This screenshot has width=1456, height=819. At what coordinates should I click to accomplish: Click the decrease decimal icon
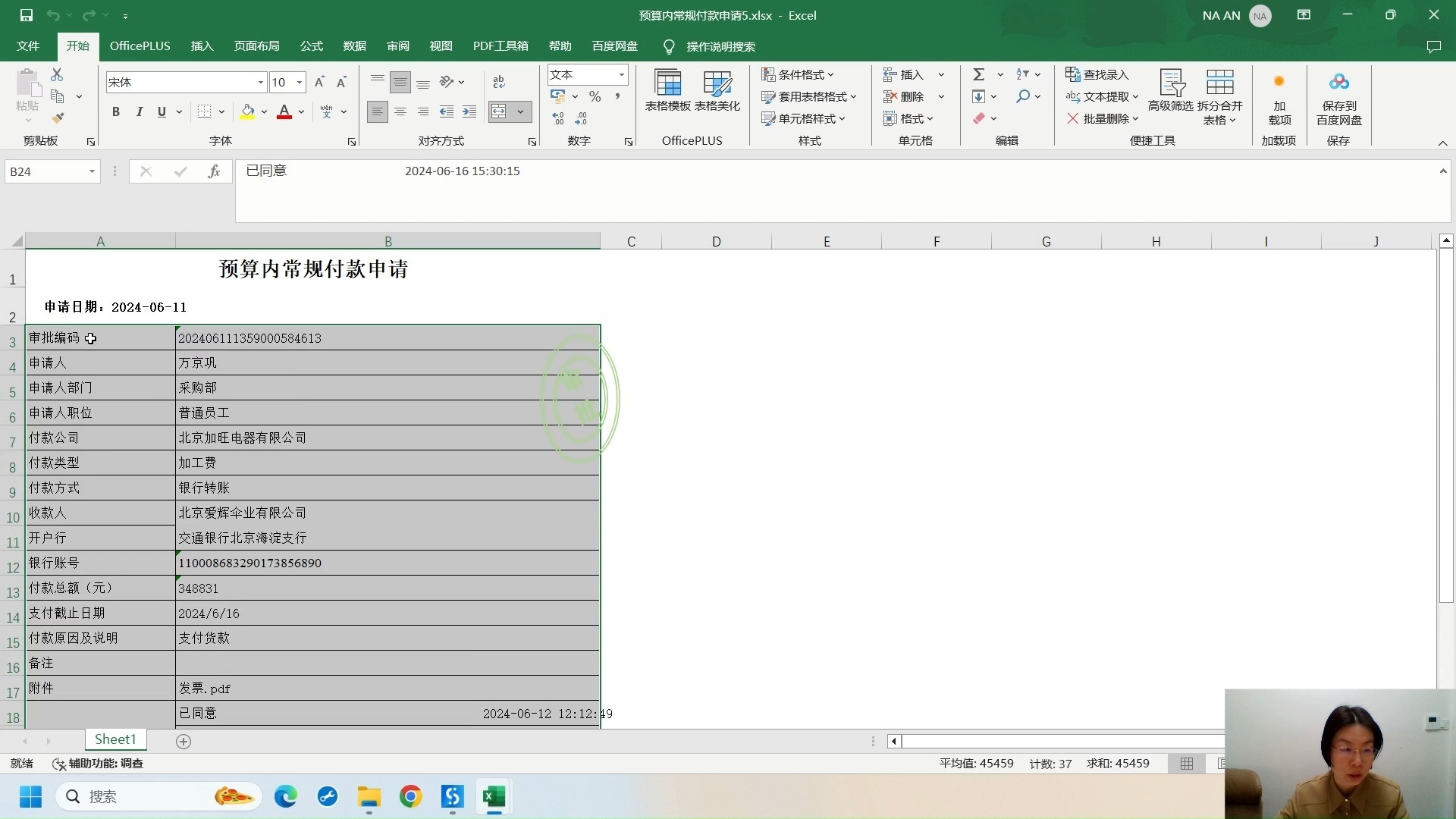coord(581,118)
